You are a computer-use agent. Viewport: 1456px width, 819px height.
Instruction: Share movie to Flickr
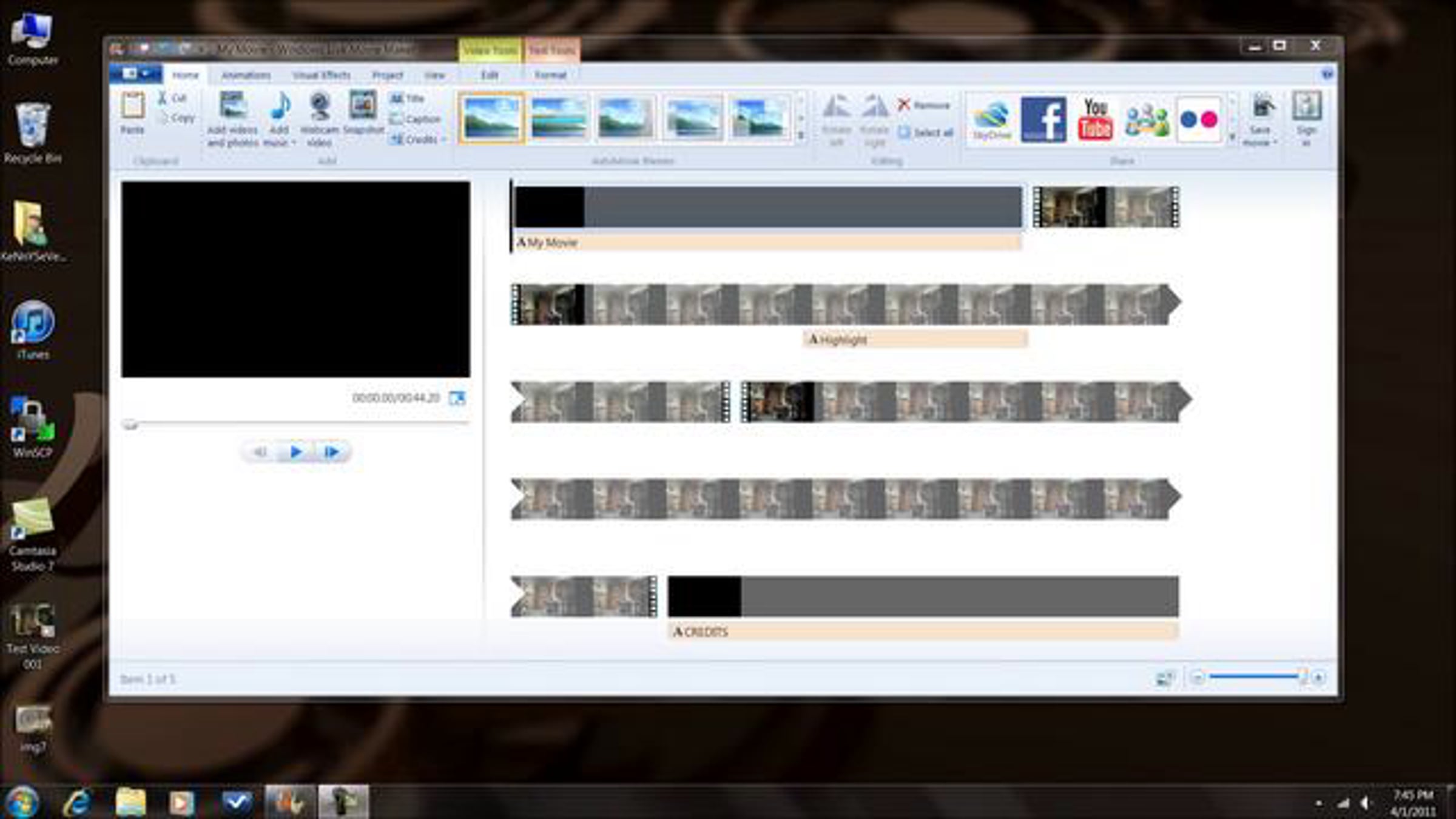pyautogui.click(x=1199, y=120)
